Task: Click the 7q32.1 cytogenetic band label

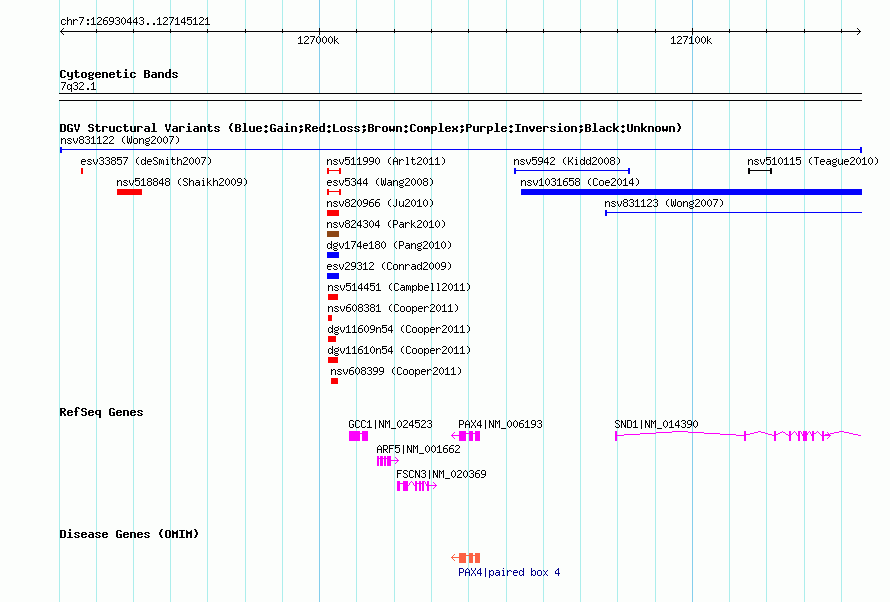Action: tap(78, 86)
